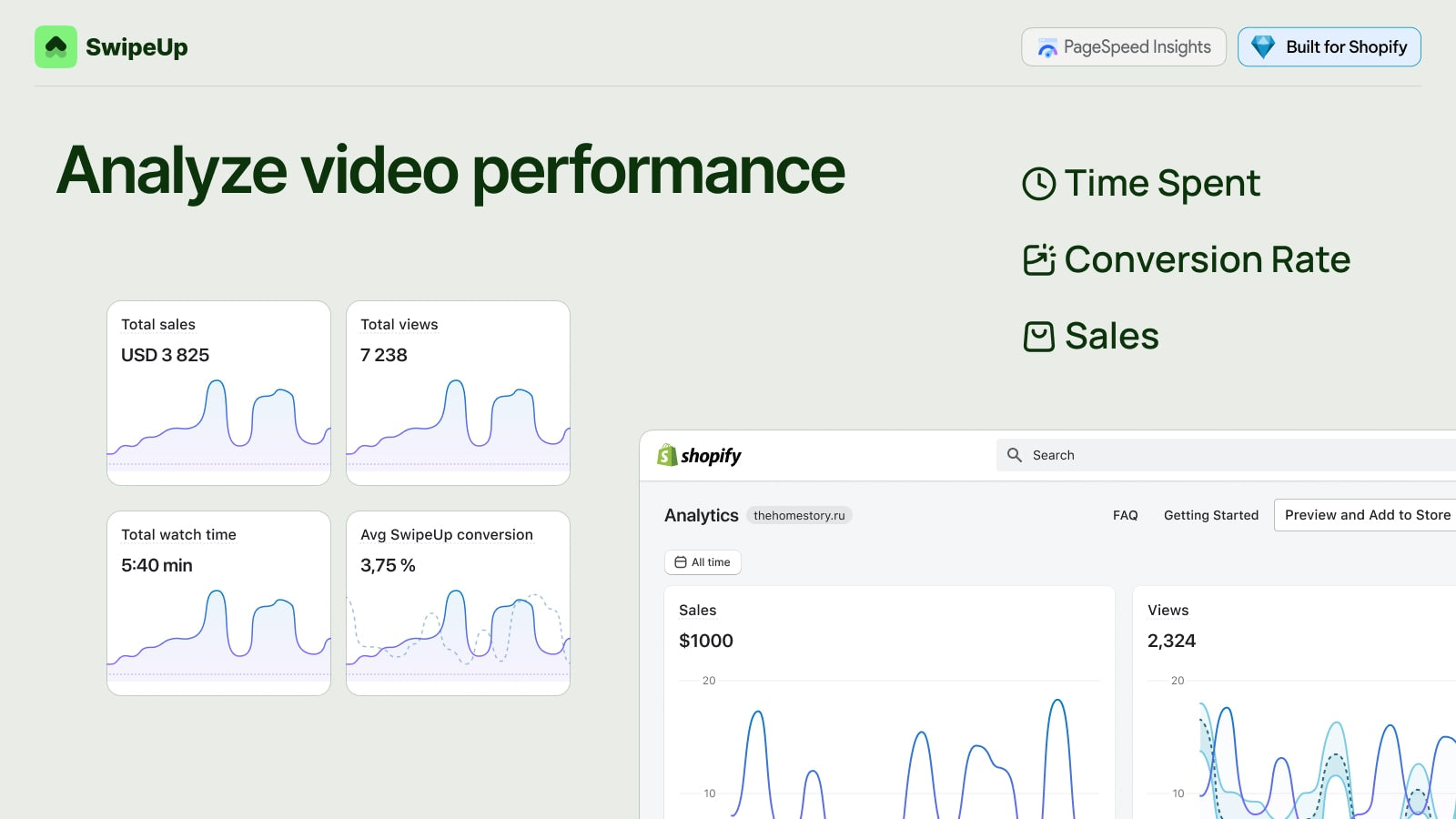Viewport: 1456px width, 819px height.
Task: Click the Time Spent clock icon
Action: coord(1038,184)
